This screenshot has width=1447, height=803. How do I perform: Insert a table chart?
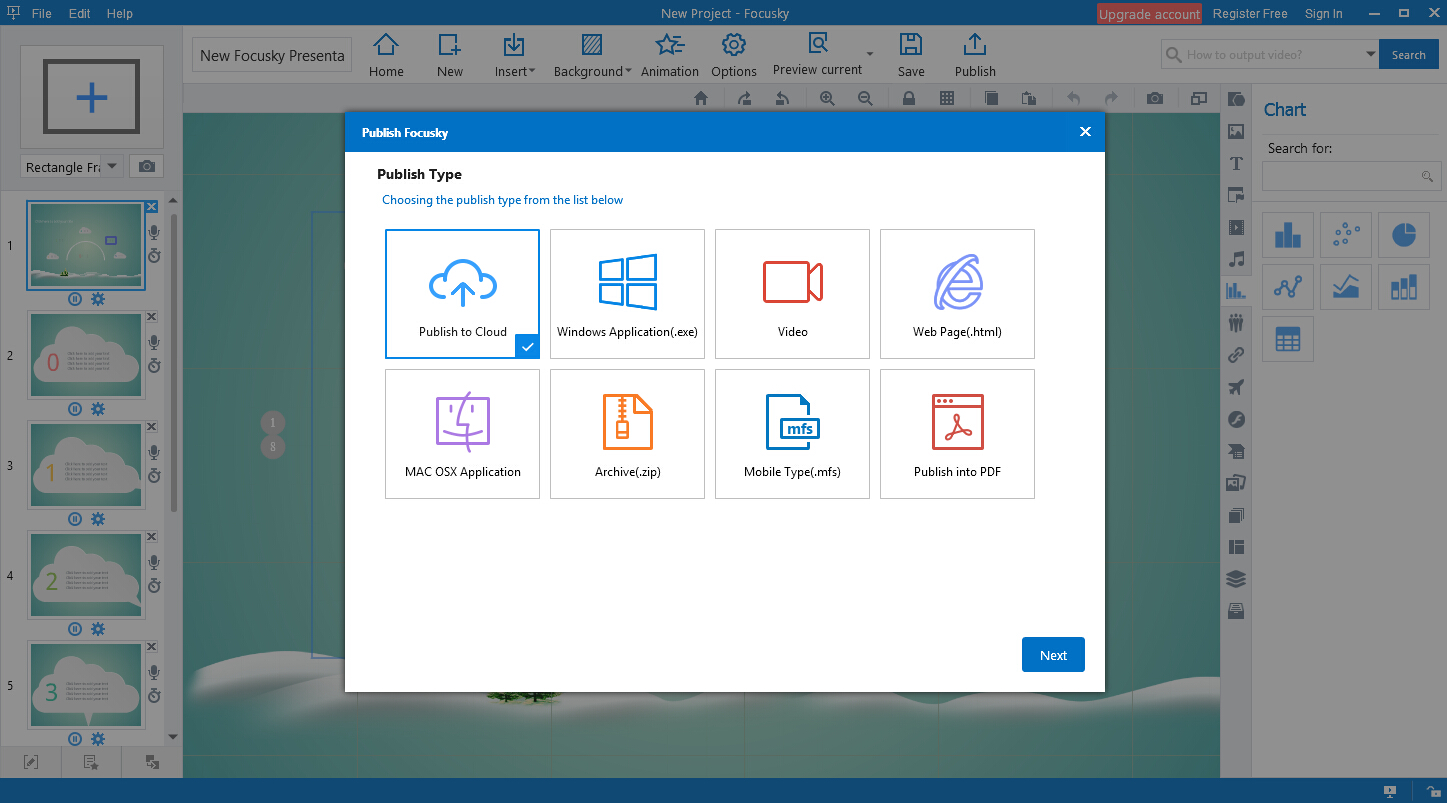[x=1288, y=341]
